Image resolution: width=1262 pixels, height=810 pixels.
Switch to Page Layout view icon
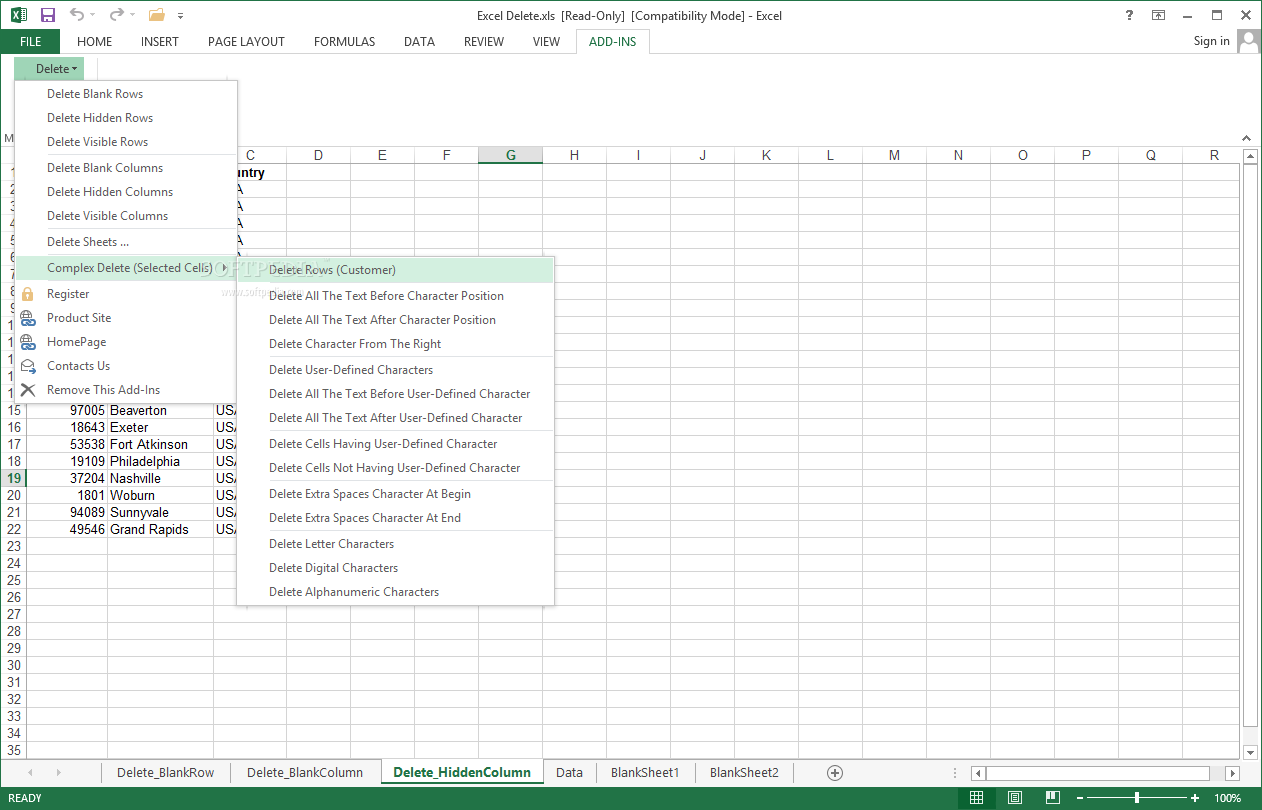[x=1014, y=798]
